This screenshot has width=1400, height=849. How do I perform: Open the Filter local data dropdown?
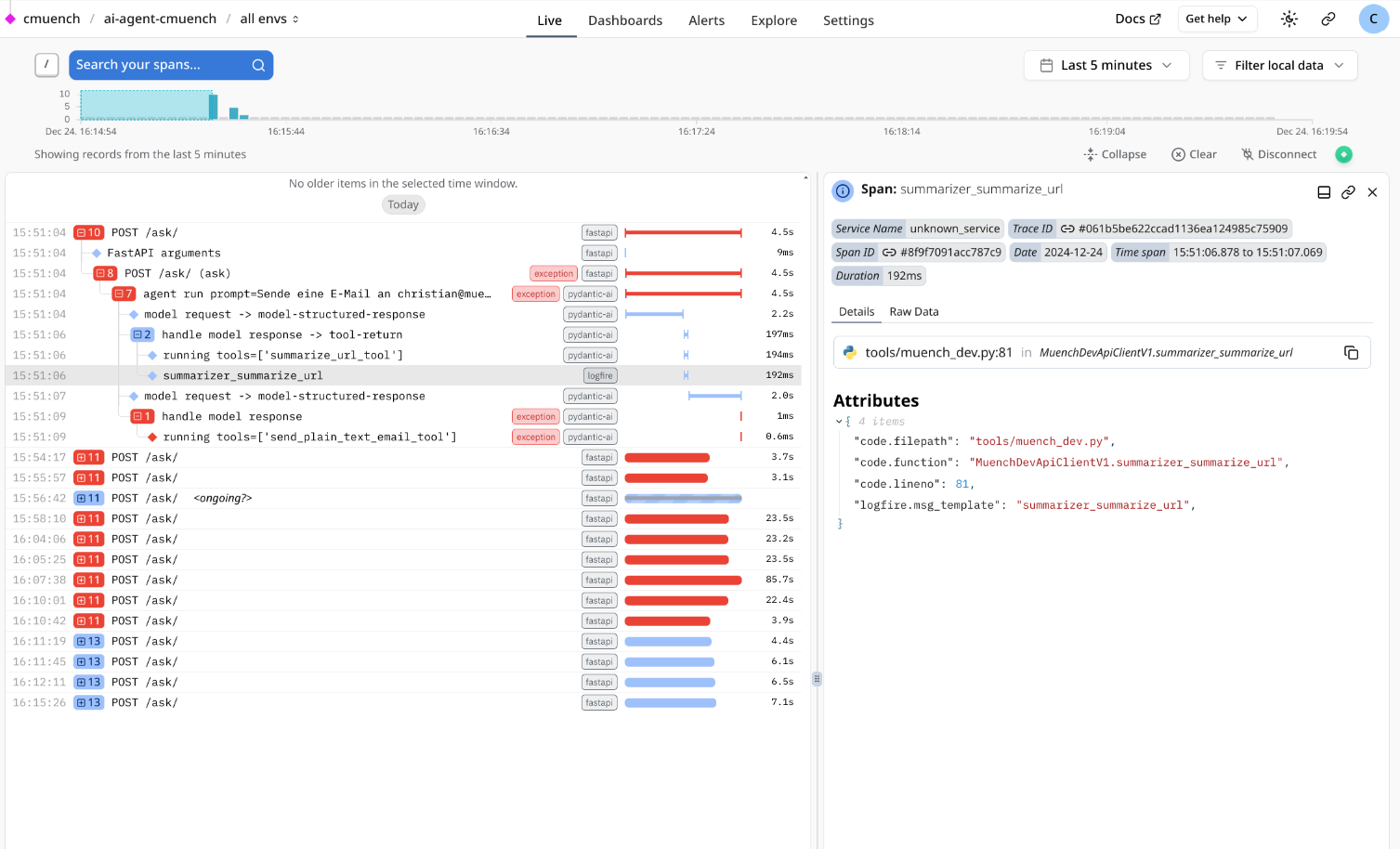pos(1280,65)
